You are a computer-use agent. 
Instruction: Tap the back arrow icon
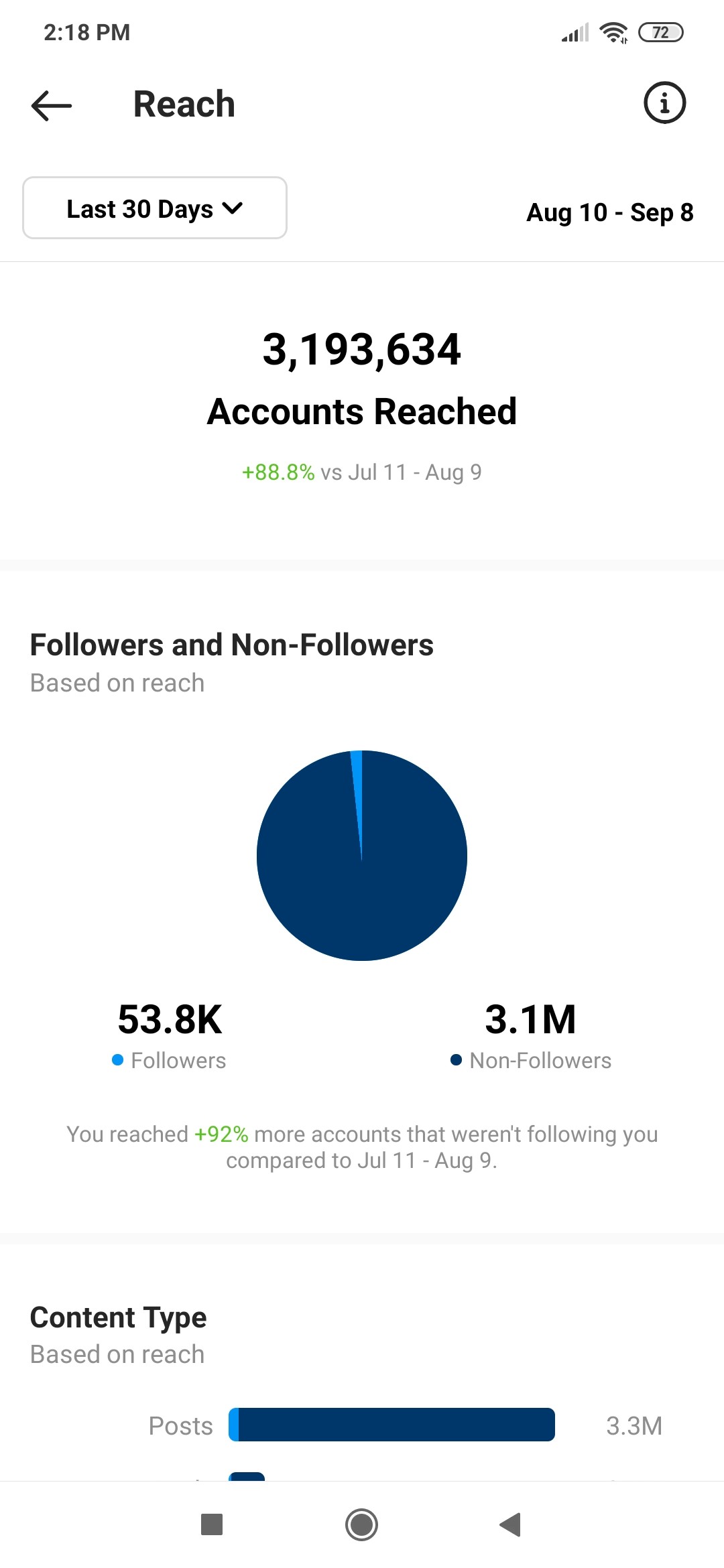click(x=52, y=105)
